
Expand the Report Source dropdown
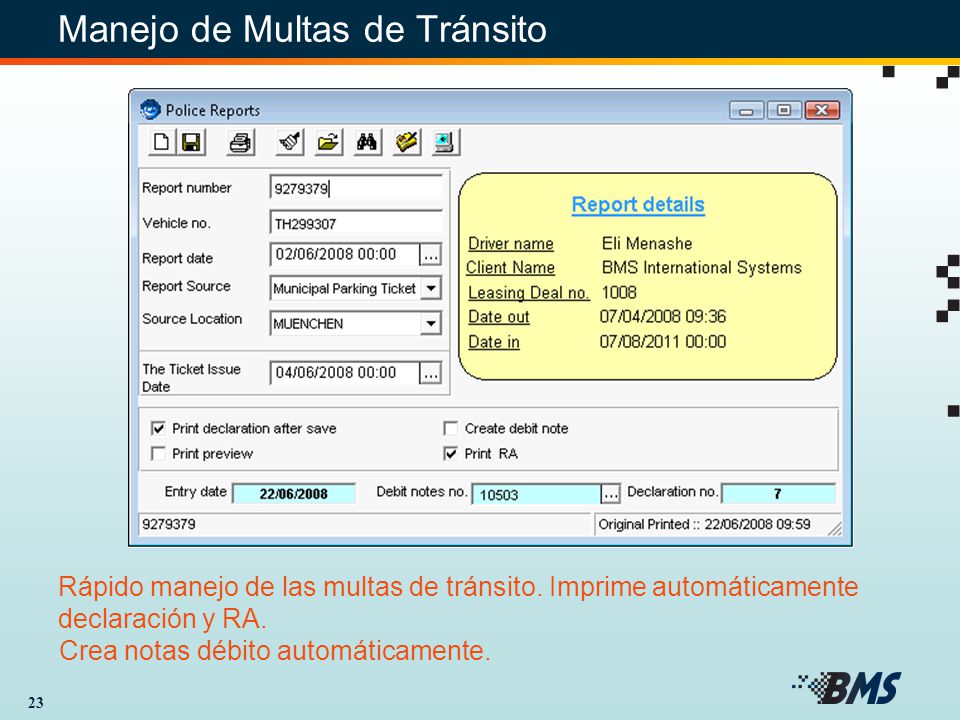click(431, 288)
